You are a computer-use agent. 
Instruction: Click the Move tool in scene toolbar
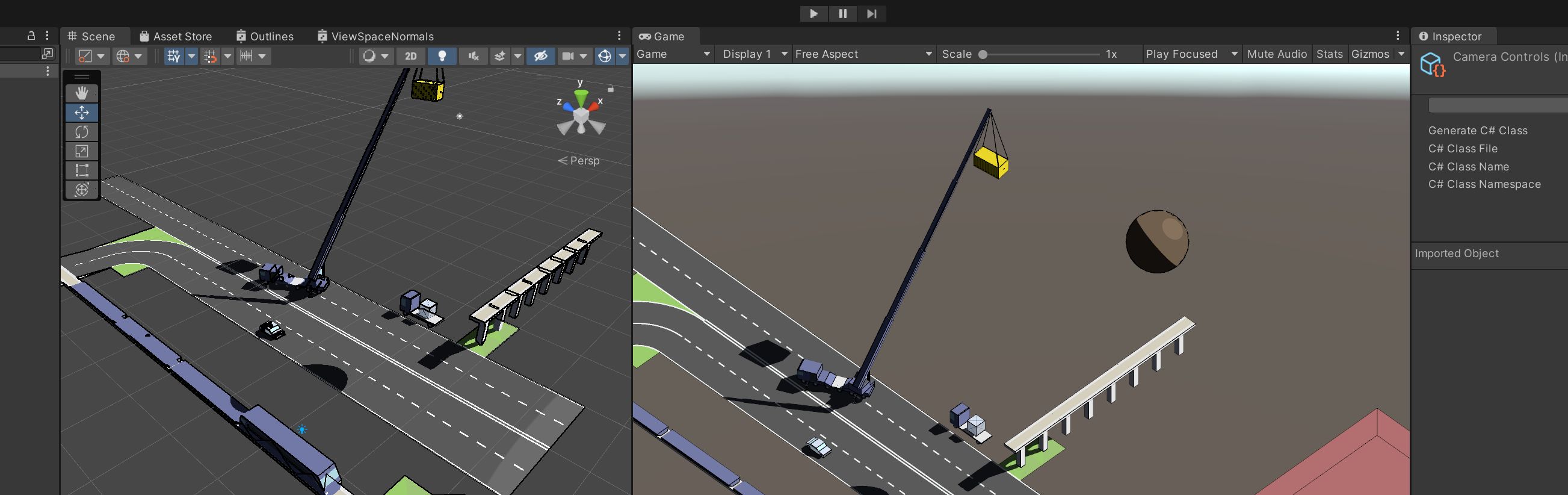[82, 113]
